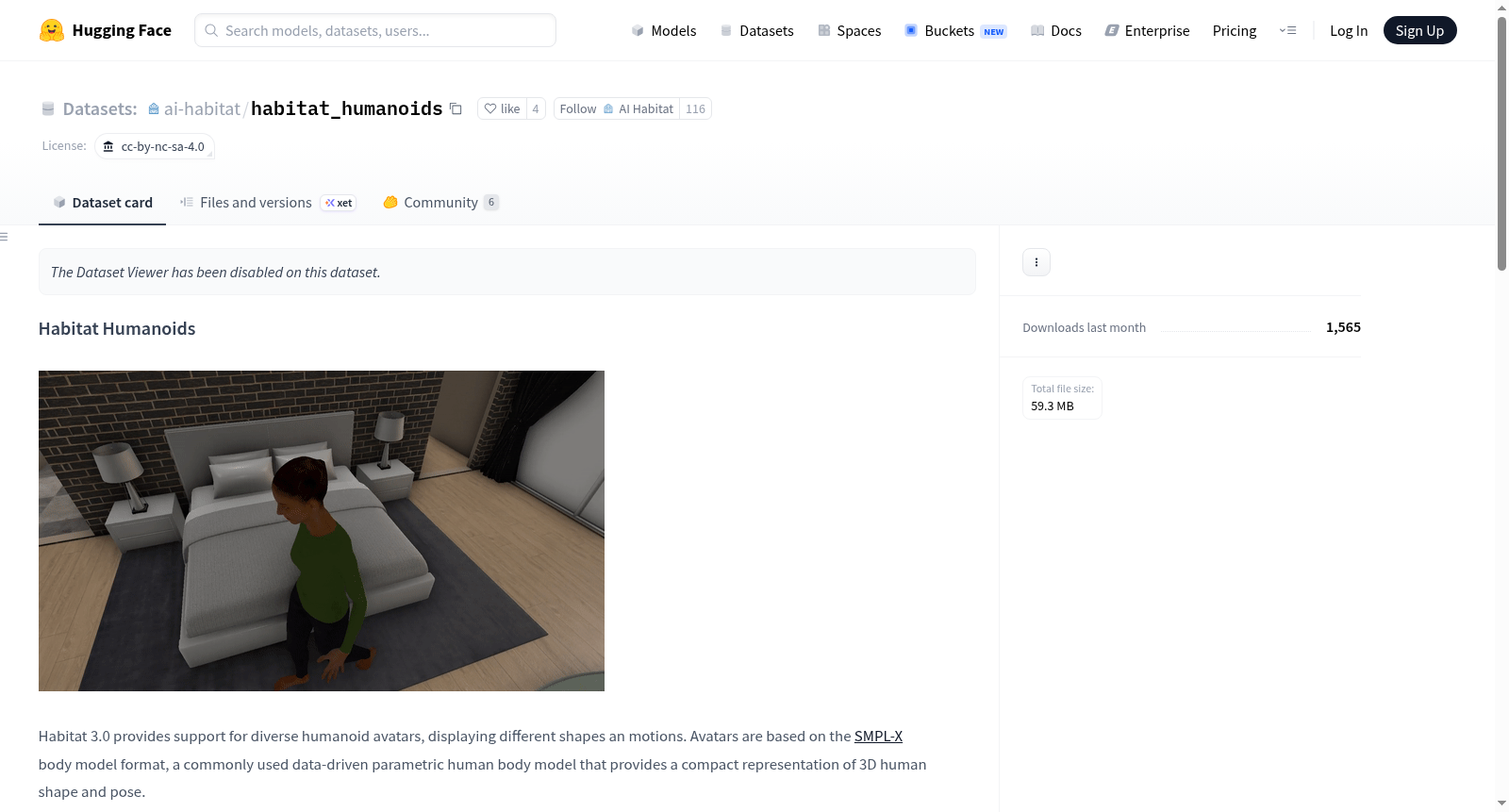The image size is (1509, 812).
Task: Click the Datasets: breadcrumb link
Action: pos(100,108)
